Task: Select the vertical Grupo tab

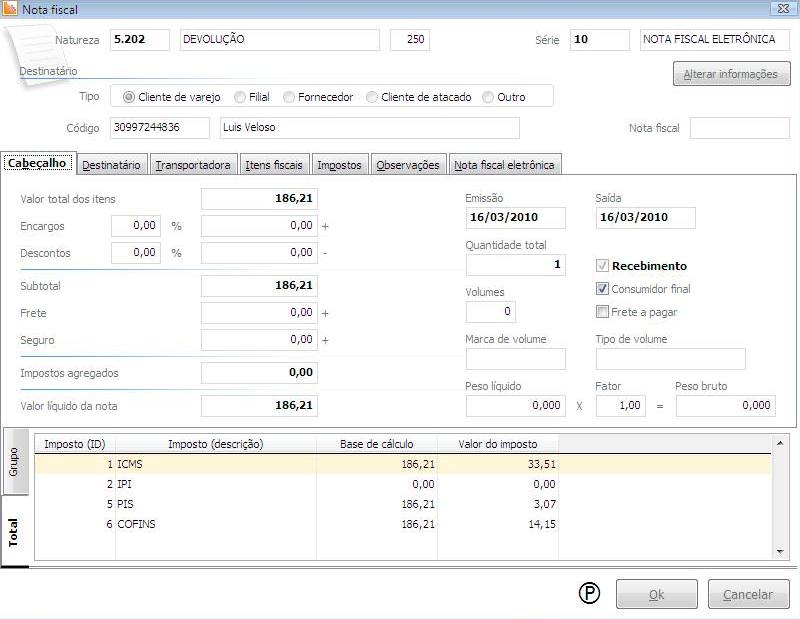Action: 15,461
